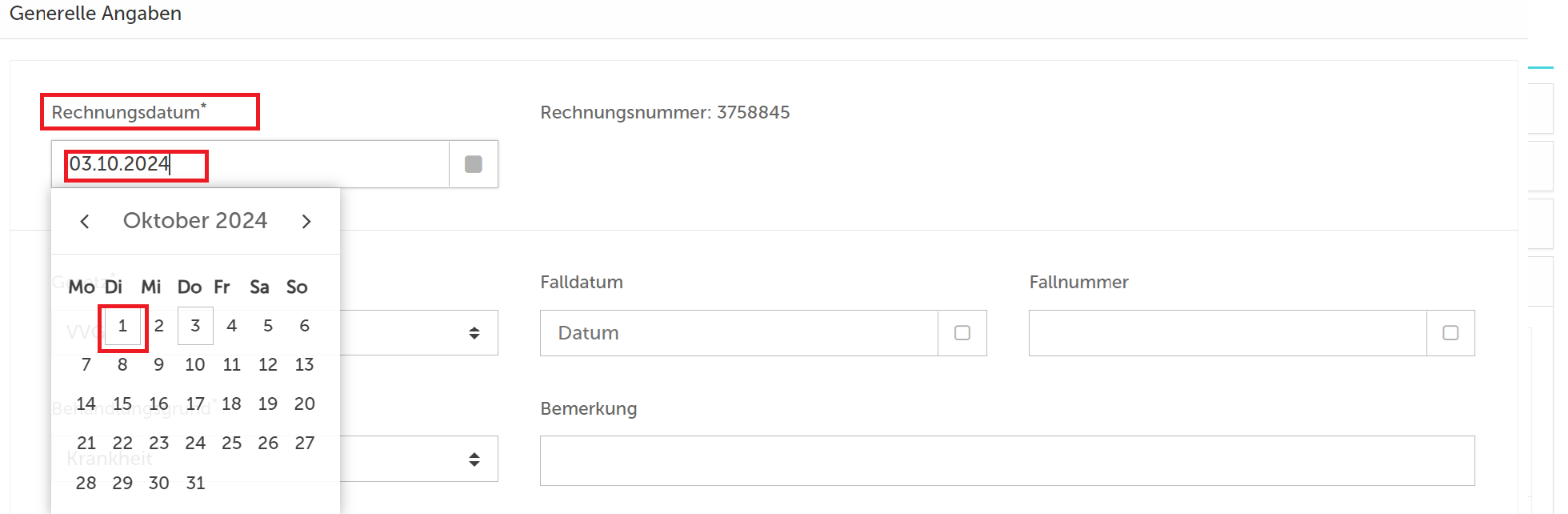
Task: Click the Falldatum Datum input field
Action: [739, 333]
